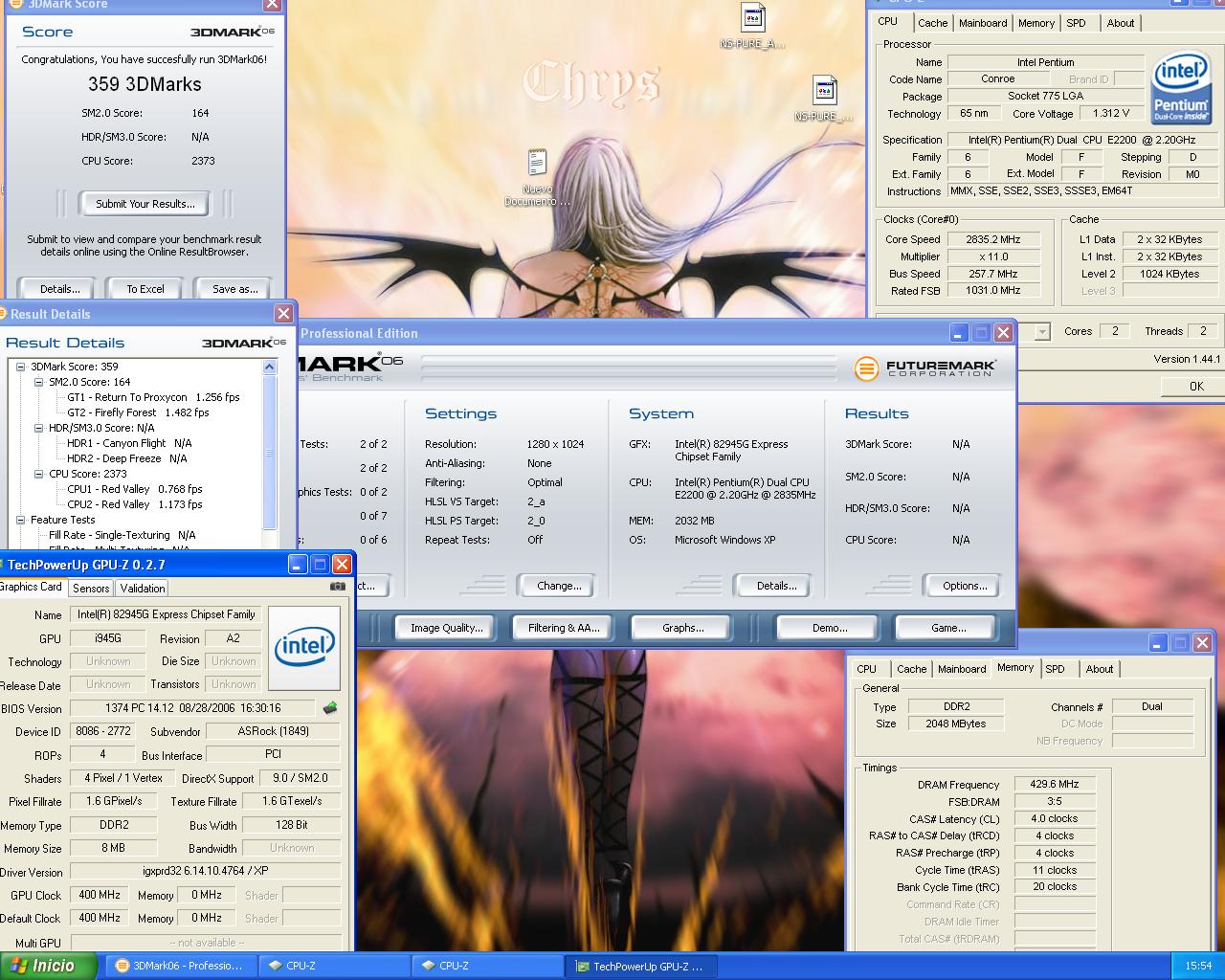1225x980 pixels.
Task: Click the Change button under Settings
Action: (x=559, y=586)
